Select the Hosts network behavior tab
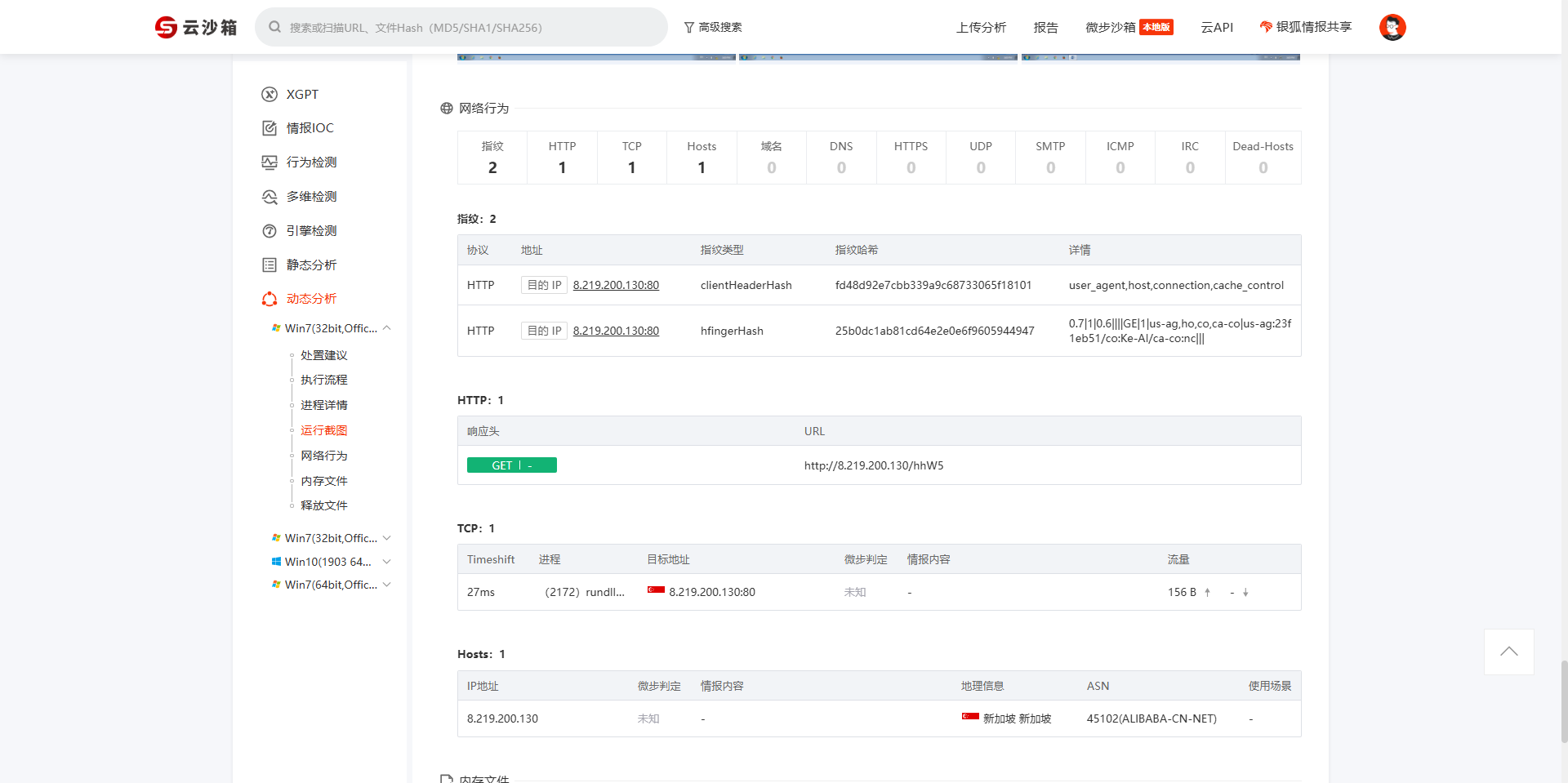 (701, 158)
